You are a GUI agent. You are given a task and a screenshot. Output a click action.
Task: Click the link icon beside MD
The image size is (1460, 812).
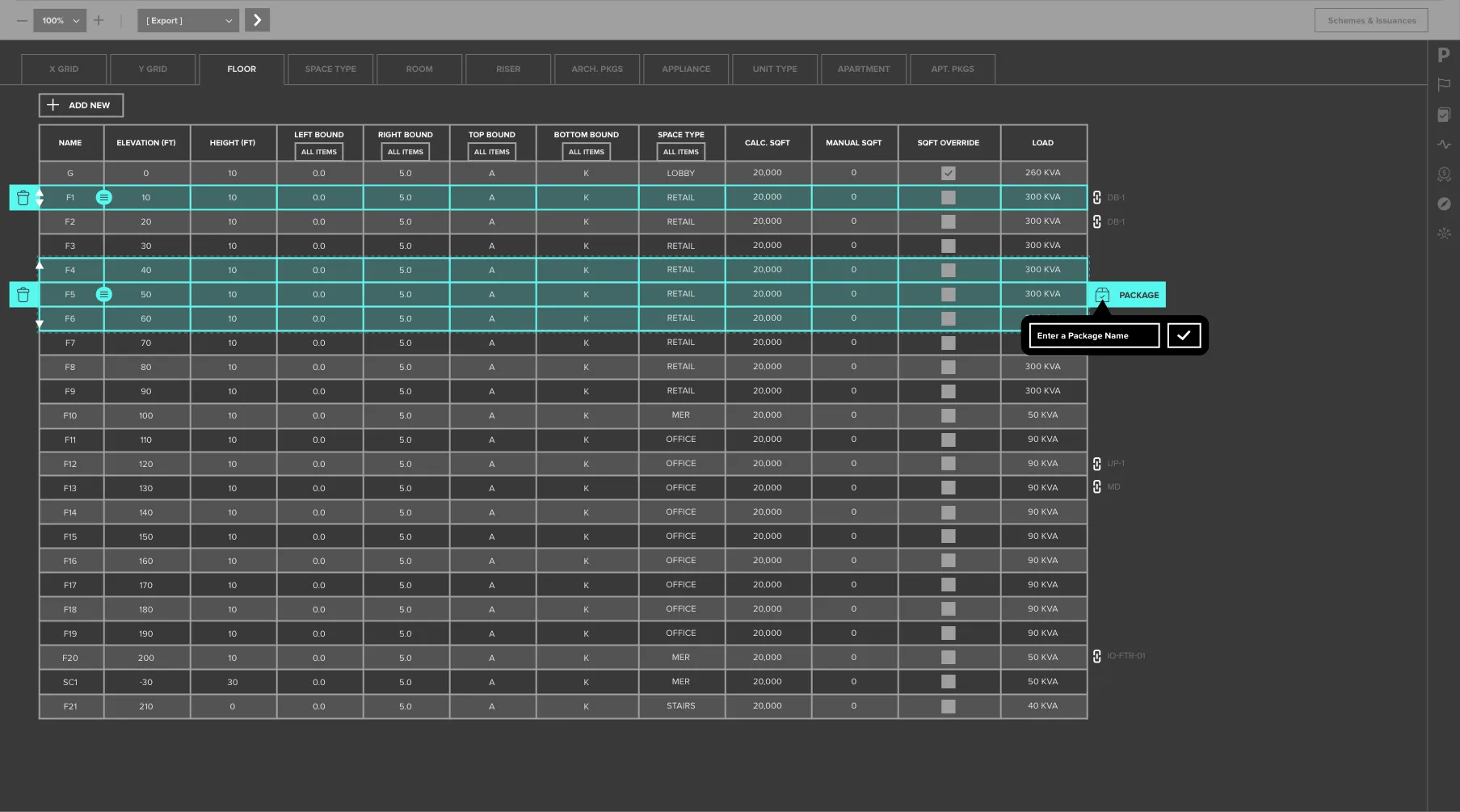click(x=1096, y=486)
